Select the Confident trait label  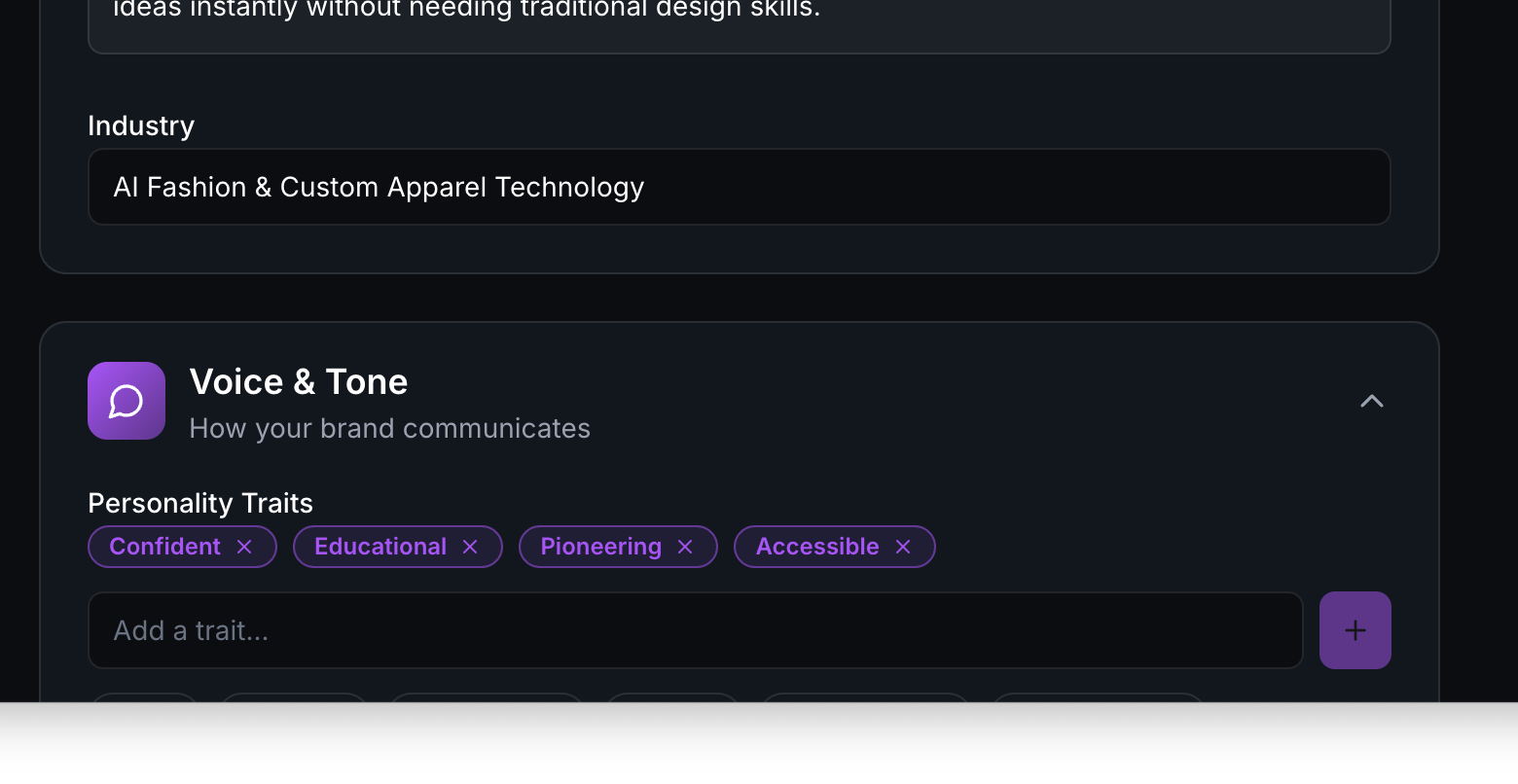click(x=165, y=547)
